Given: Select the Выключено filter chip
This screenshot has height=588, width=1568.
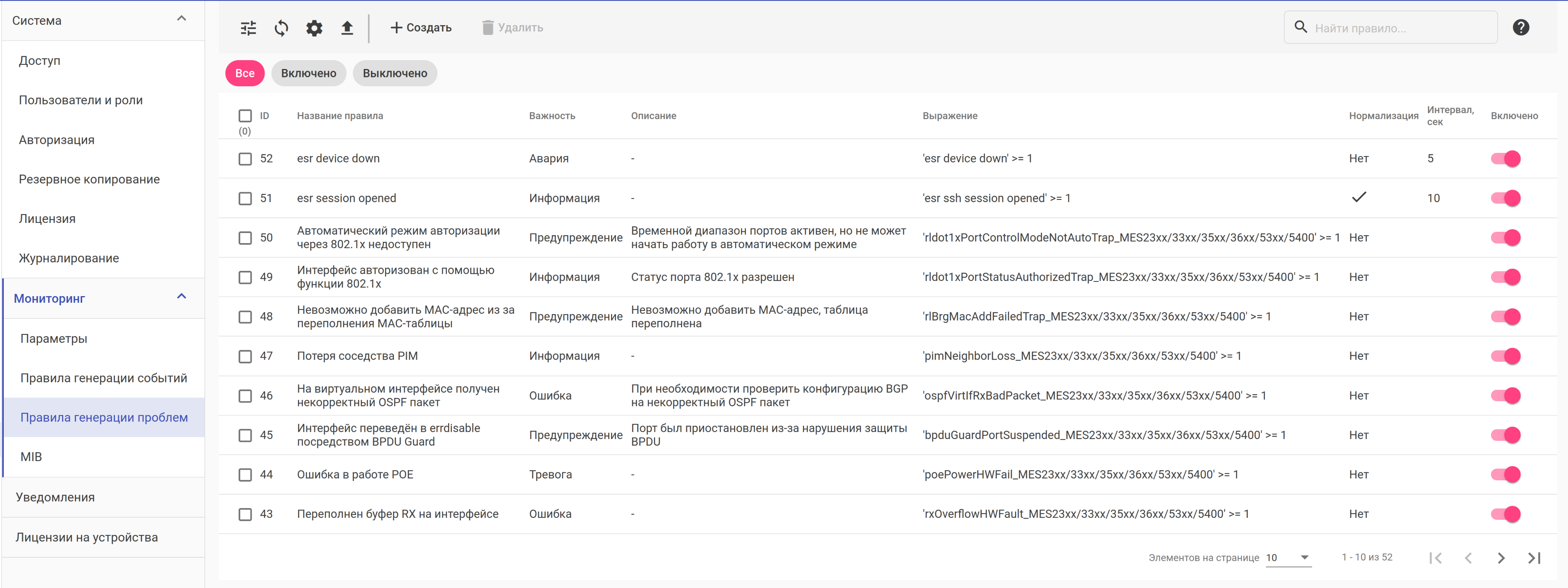Looking at the screenshot, I should [394, 74].
